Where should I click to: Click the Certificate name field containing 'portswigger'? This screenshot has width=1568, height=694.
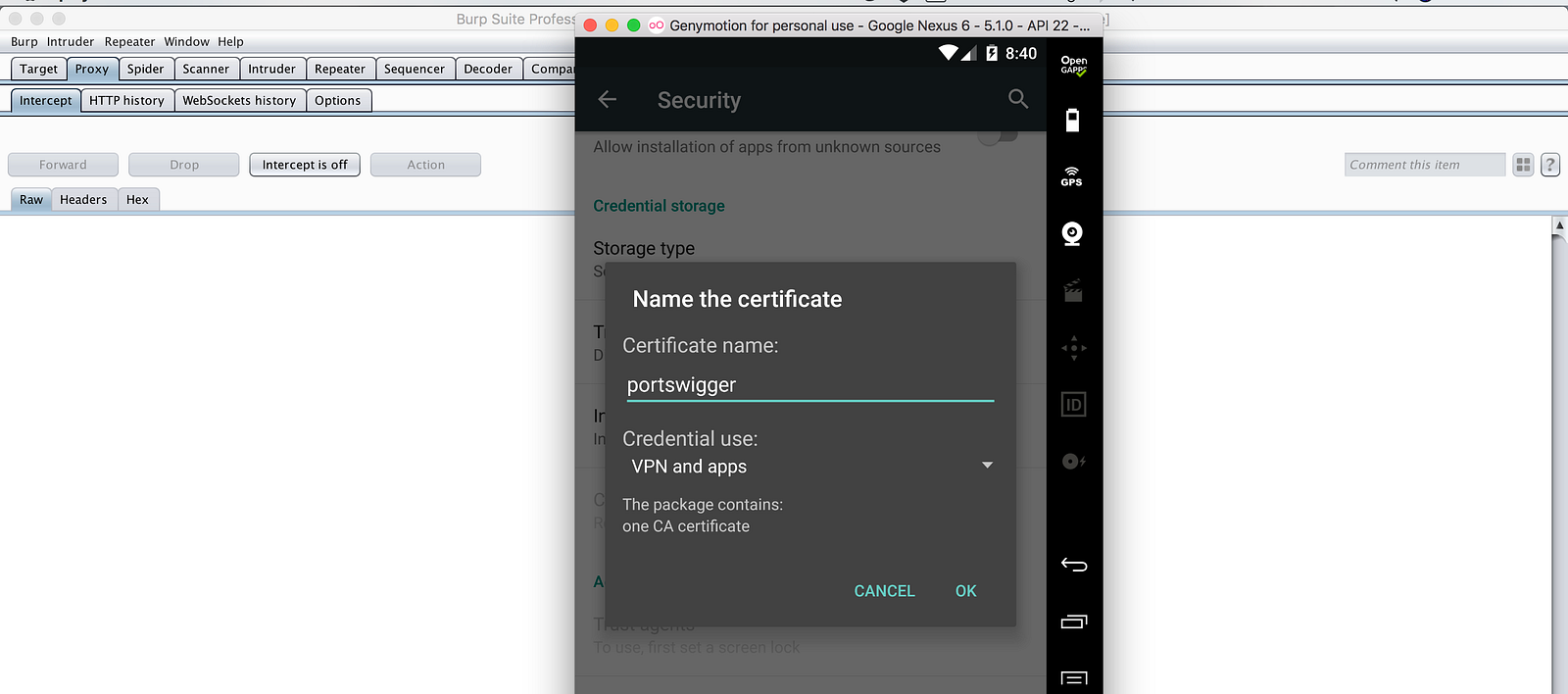pyautogui.click(x=810, y=385)
